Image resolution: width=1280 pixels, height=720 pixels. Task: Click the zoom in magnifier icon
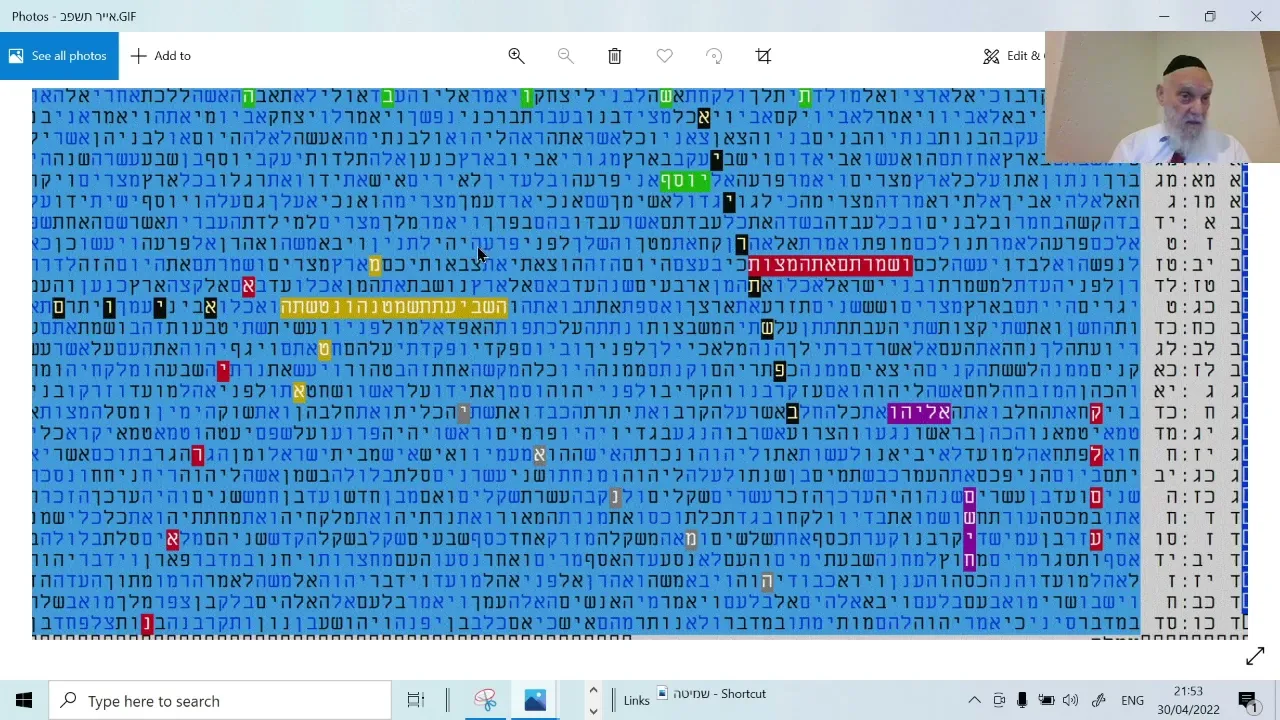(516, 56)
